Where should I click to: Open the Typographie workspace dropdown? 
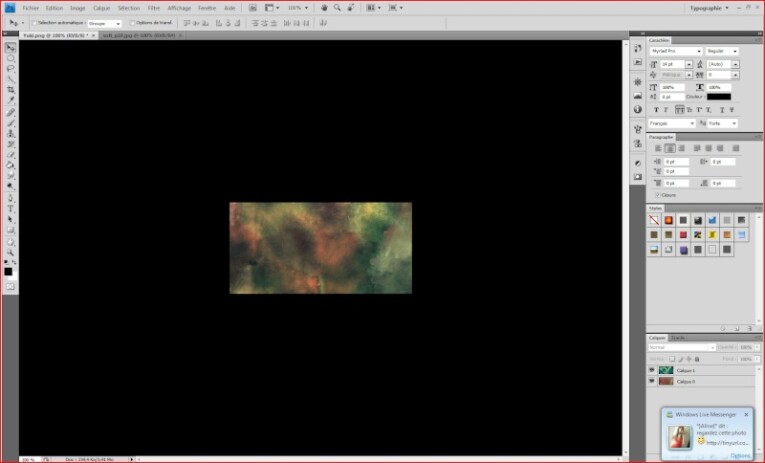[x=709, y=8]
